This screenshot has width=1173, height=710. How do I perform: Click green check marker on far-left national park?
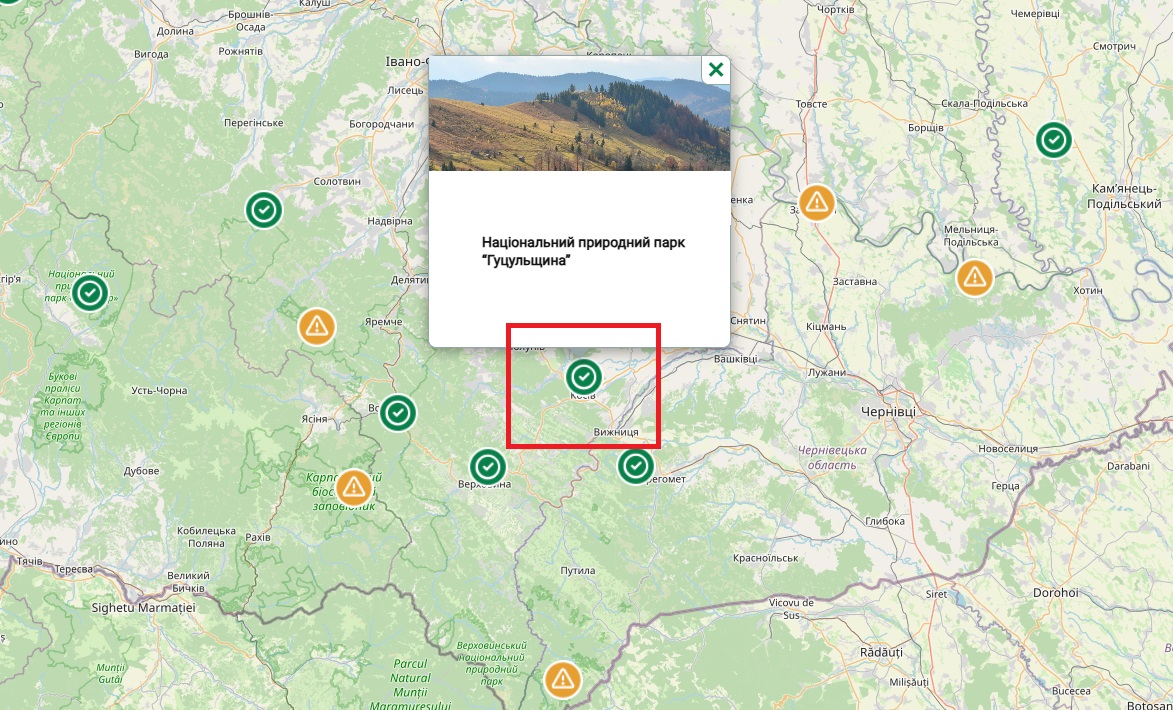coord(90,293)
